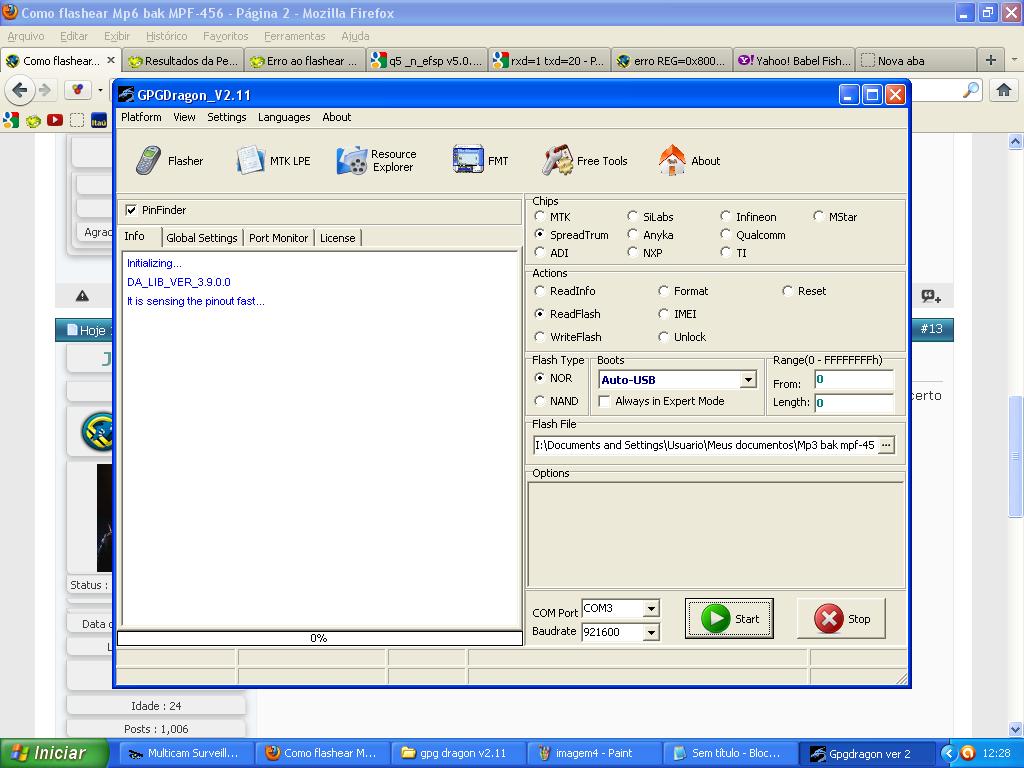Viewport: 1024px width, 768px height.
Task: Click the About house icon in toolbar
Action: [671, 161]
